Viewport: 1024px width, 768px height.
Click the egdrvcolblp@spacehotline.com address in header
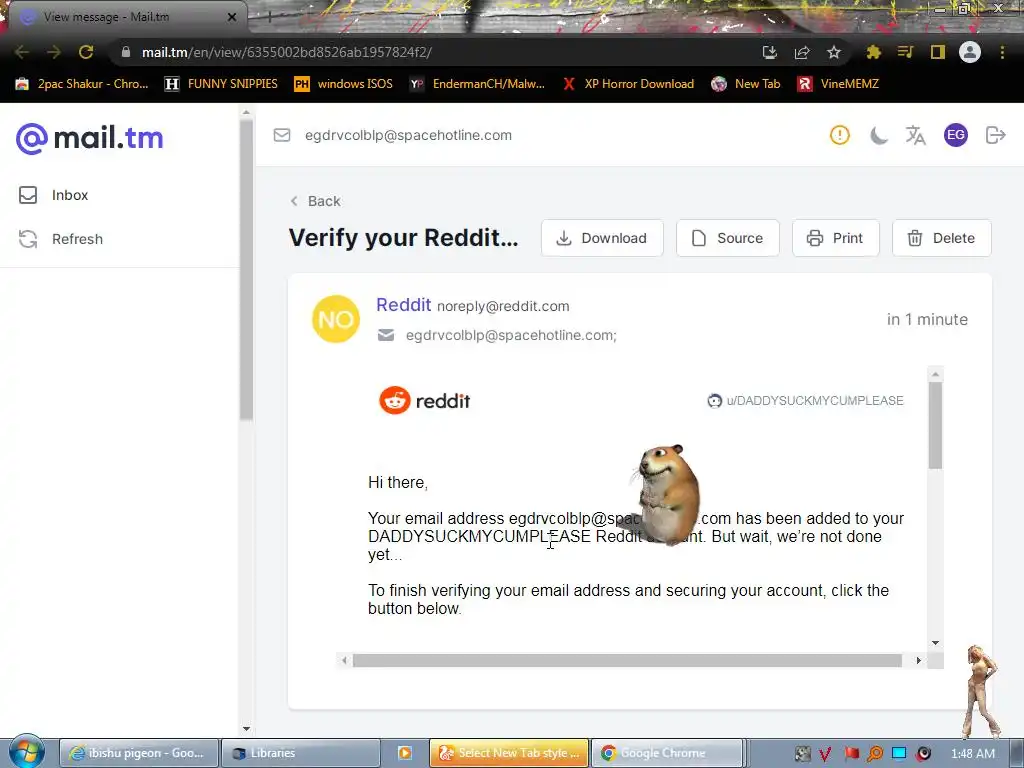(x=408, y=135)
